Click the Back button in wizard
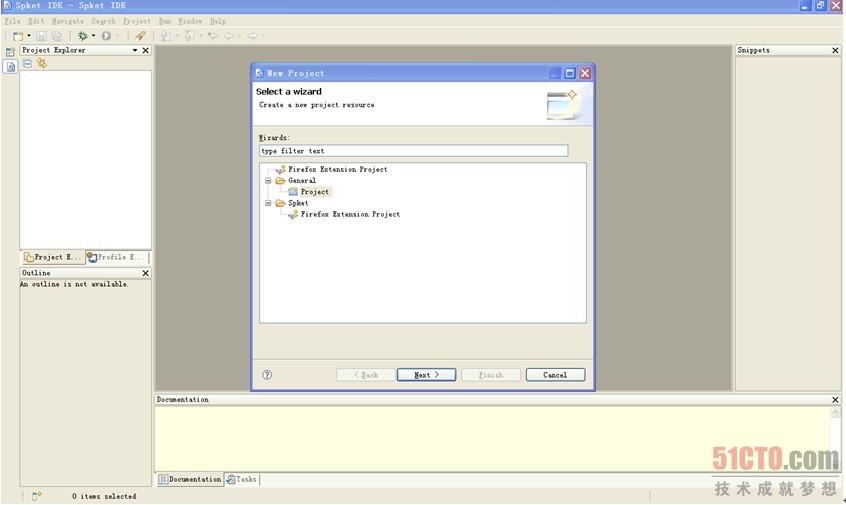 tap(365, 375)
